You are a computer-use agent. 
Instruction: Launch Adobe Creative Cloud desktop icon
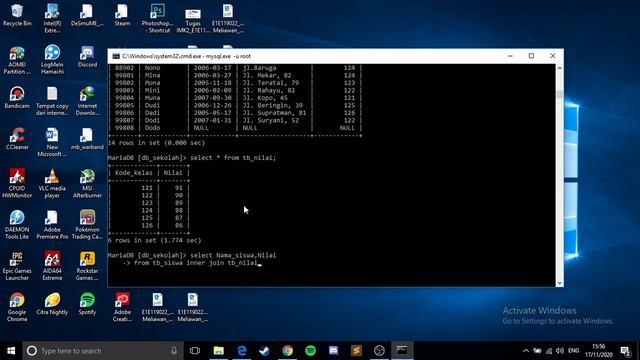pyautogui.click(x=122, y=307)
